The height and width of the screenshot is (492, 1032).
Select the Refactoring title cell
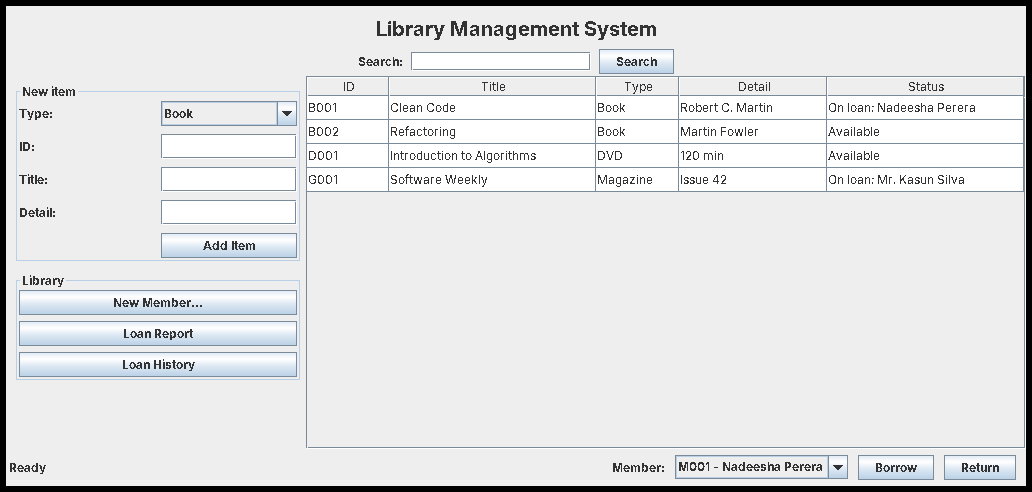[492, 132]
